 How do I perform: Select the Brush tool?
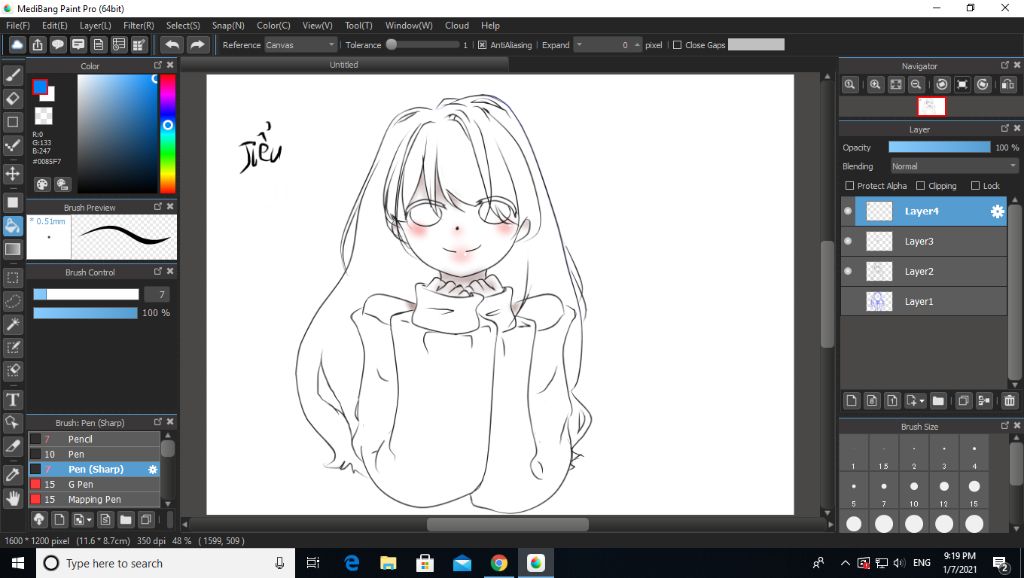12,75
